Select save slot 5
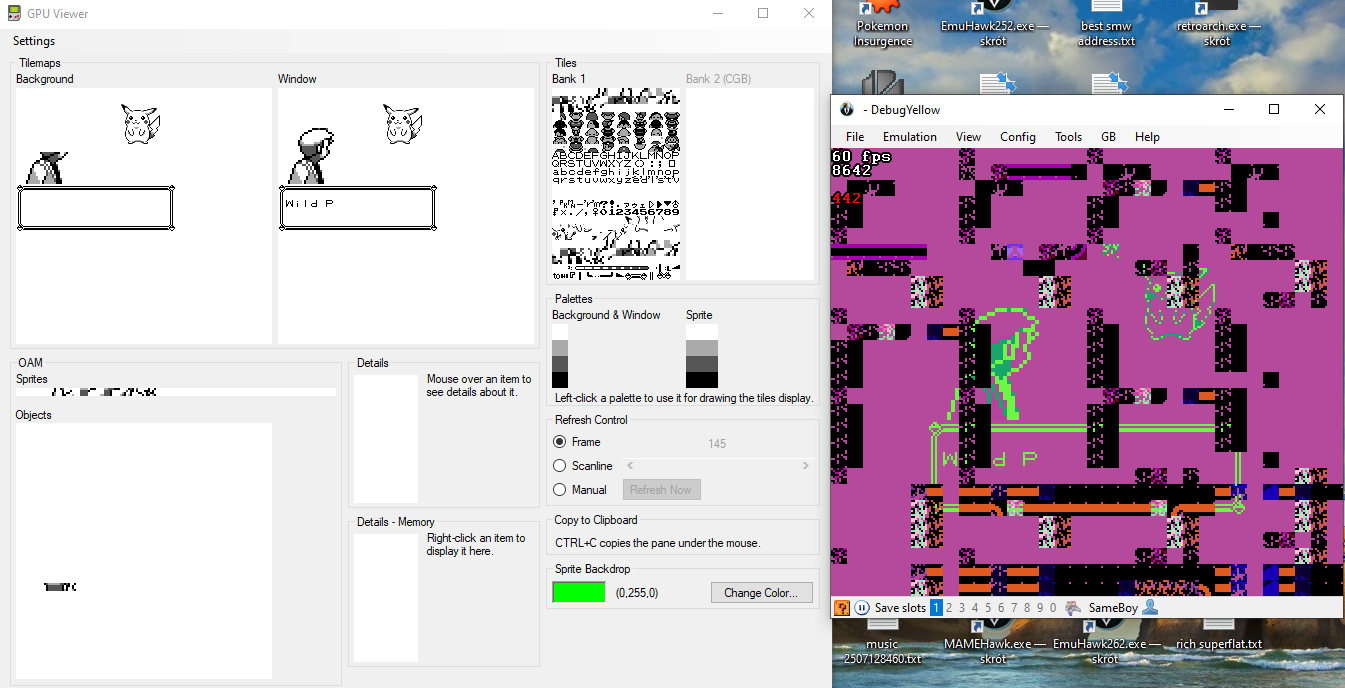This screenshot has width=1345, height=688. (988, 608)
